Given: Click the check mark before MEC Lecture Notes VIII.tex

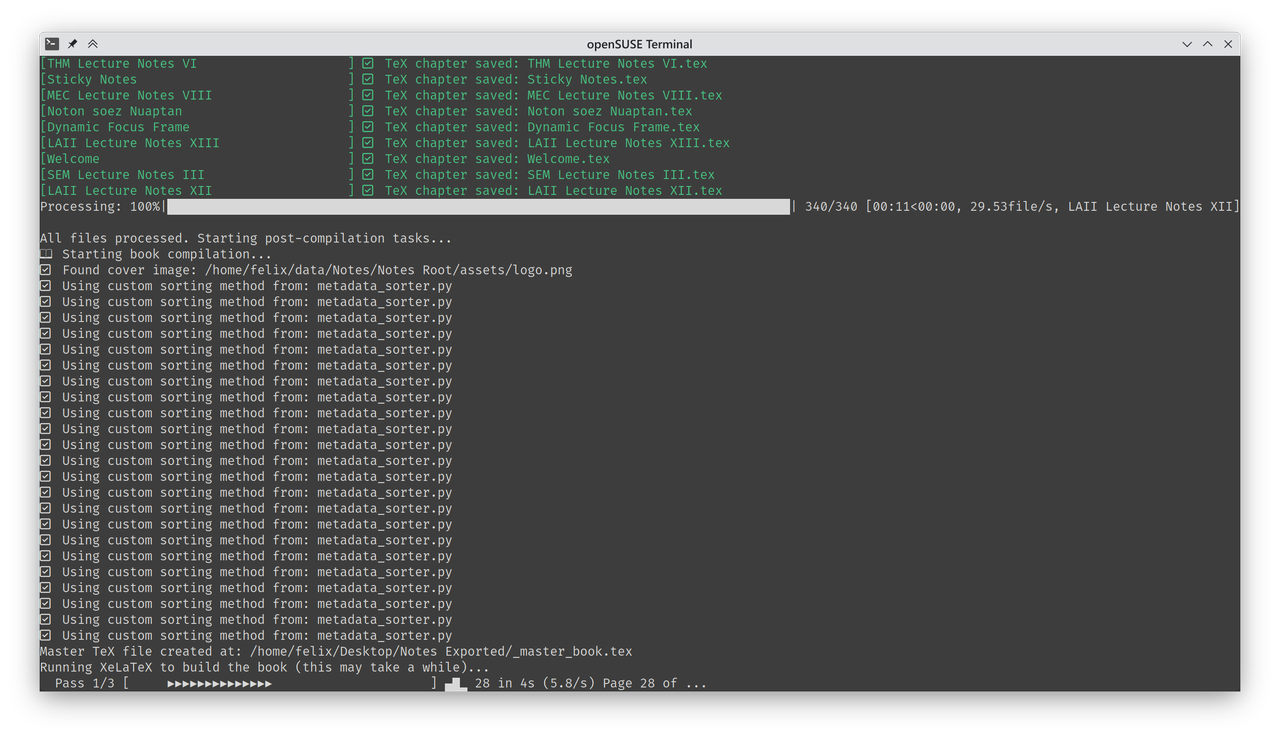Looking at the screenshot, I should [x=368, y=95].
